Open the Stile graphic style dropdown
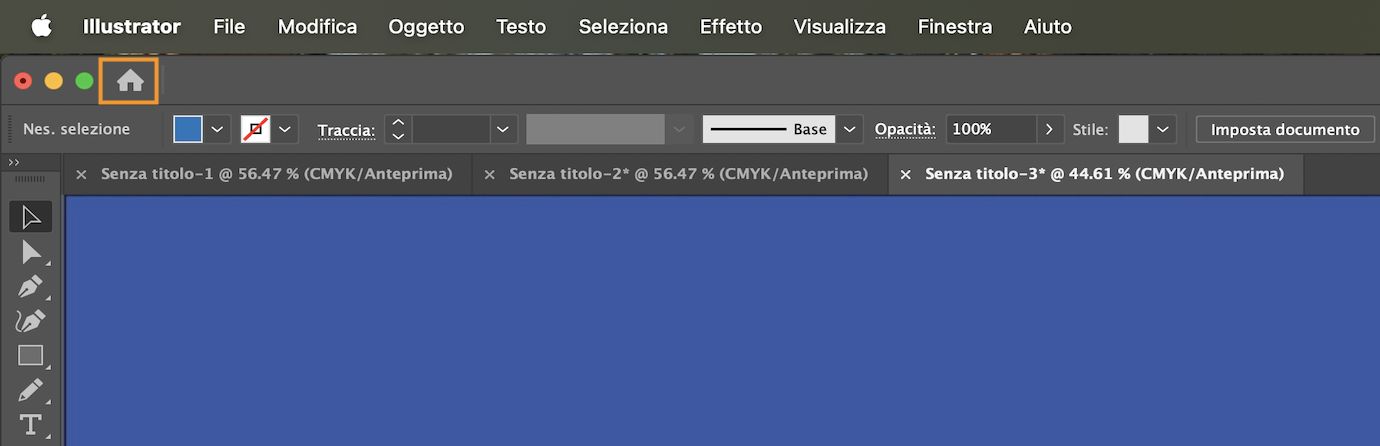Viewport: 1380px width, 446px height. pyautogui.click(x=1162, y=129)
